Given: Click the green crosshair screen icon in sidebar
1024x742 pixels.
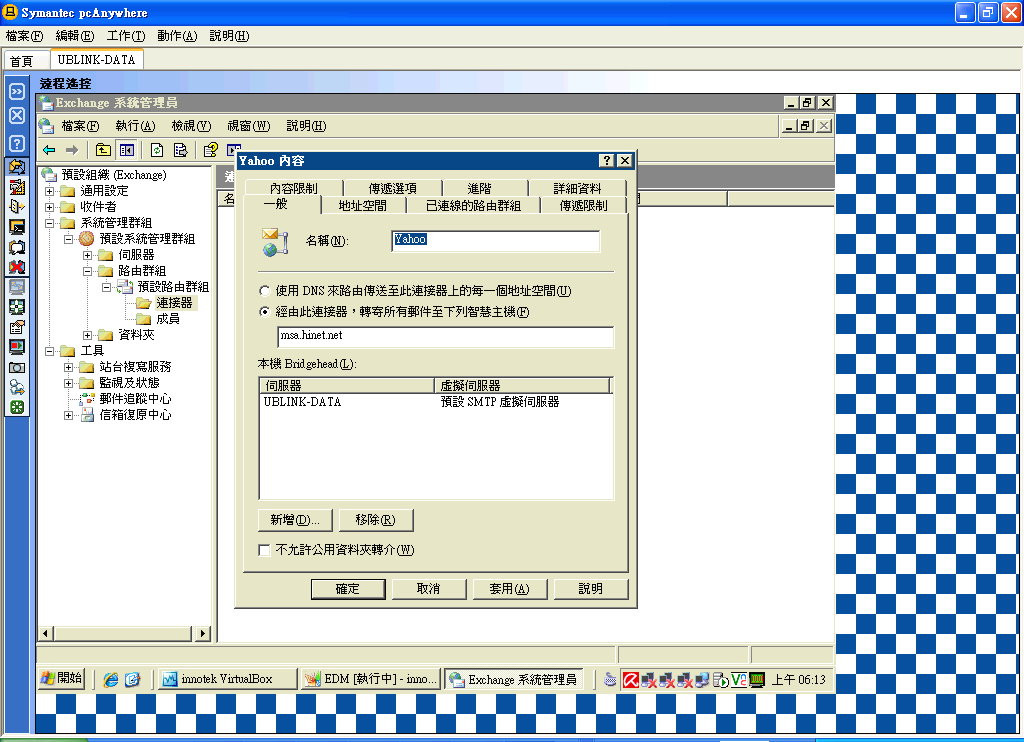Looking at the screenshot, I should (x=17, y=307).
